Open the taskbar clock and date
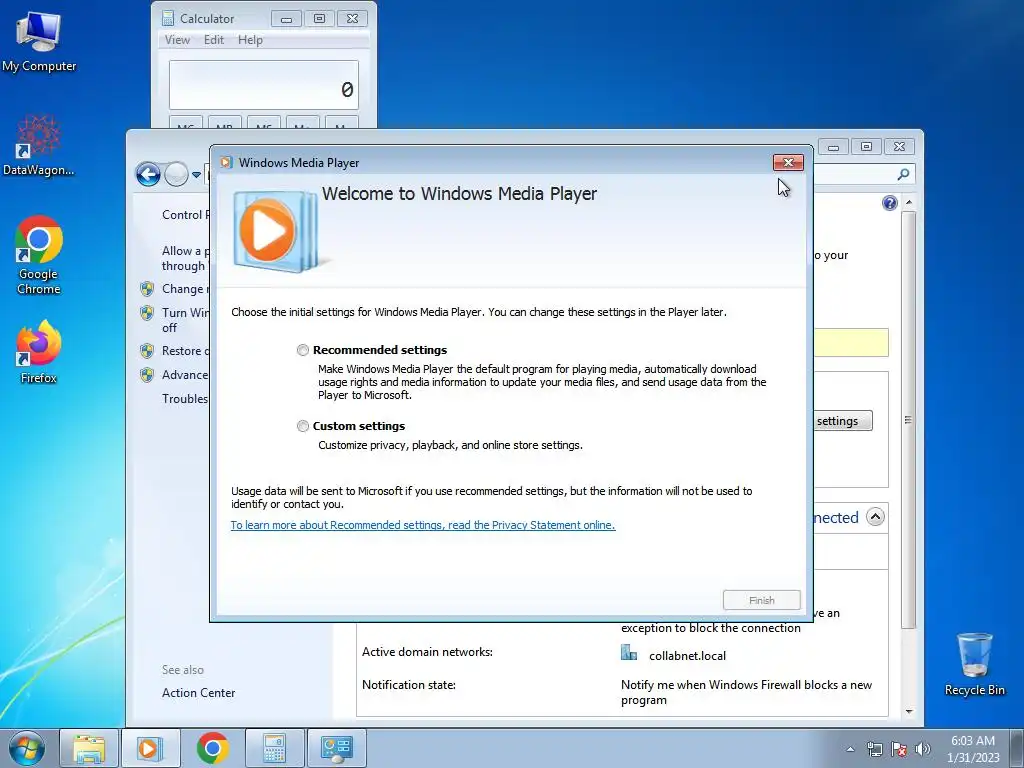The image size is (1024, 768). pos(973,749)
